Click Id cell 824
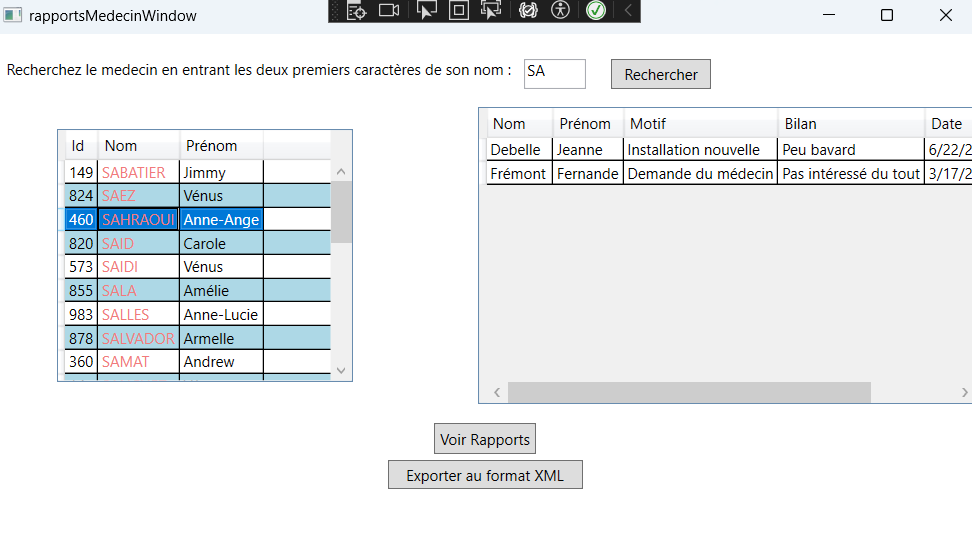Screen dimensions: 972x542 pos(81,196)
